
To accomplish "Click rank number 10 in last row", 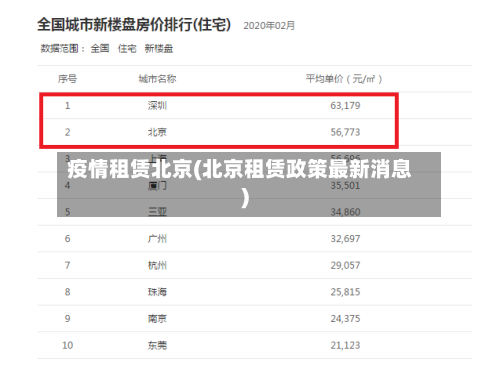I will pyautogui.click(x=67, y=345).
